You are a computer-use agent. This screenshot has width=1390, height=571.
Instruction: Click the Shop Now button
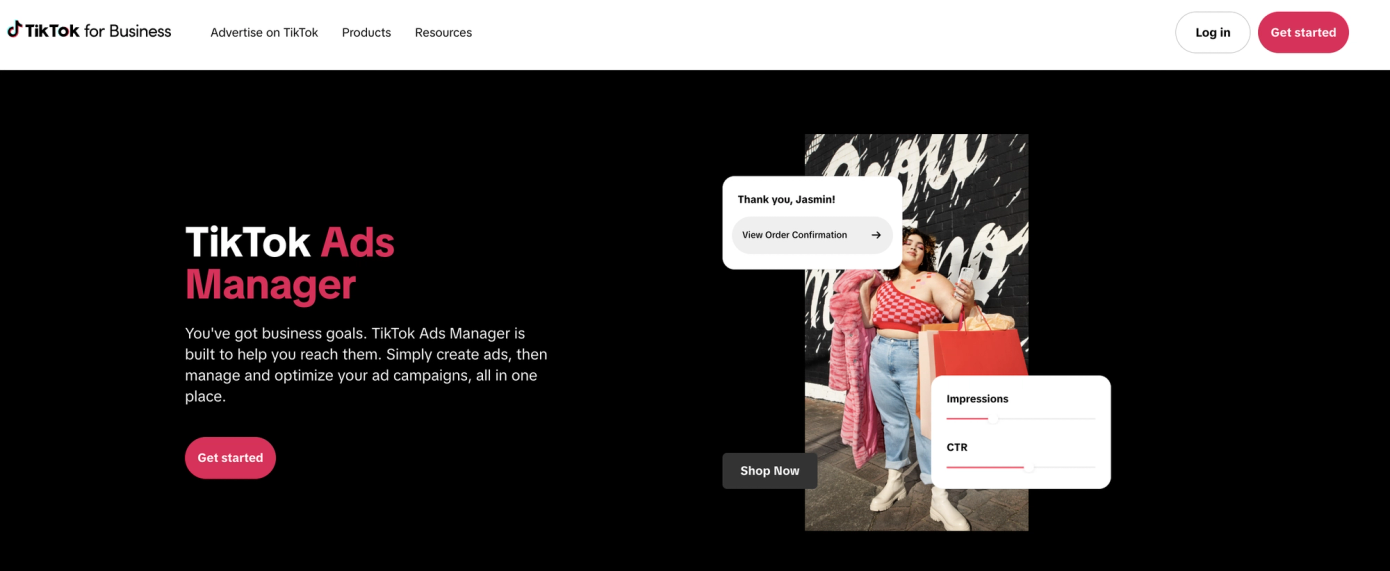point(769,470)
